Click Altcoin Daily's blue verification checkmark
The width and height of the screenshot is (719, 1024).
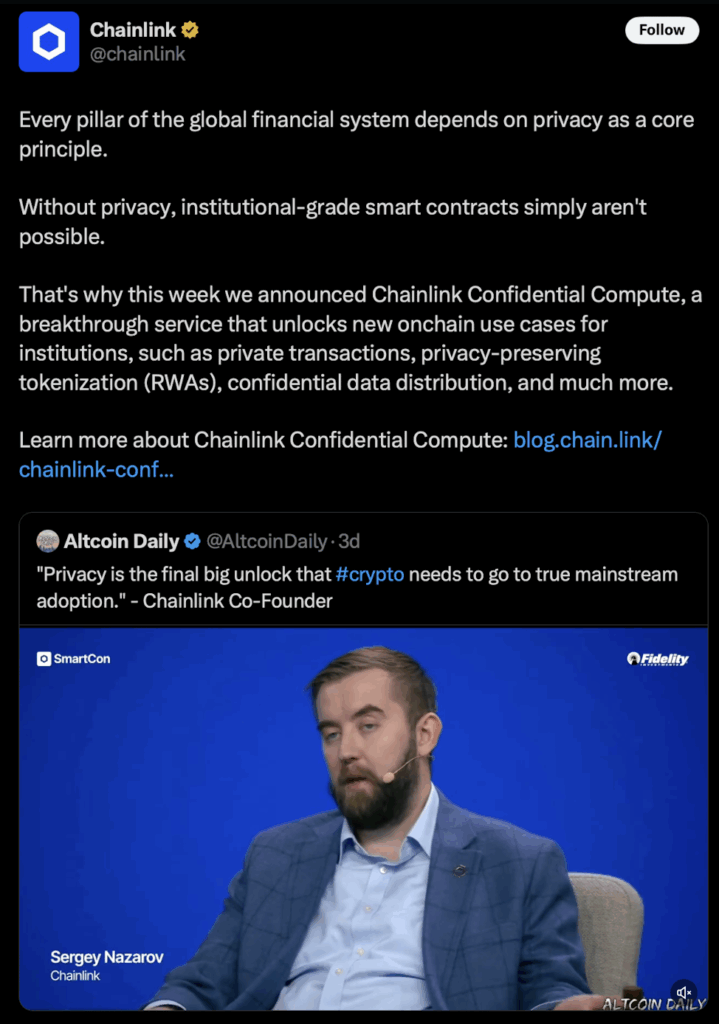[192, 540]
